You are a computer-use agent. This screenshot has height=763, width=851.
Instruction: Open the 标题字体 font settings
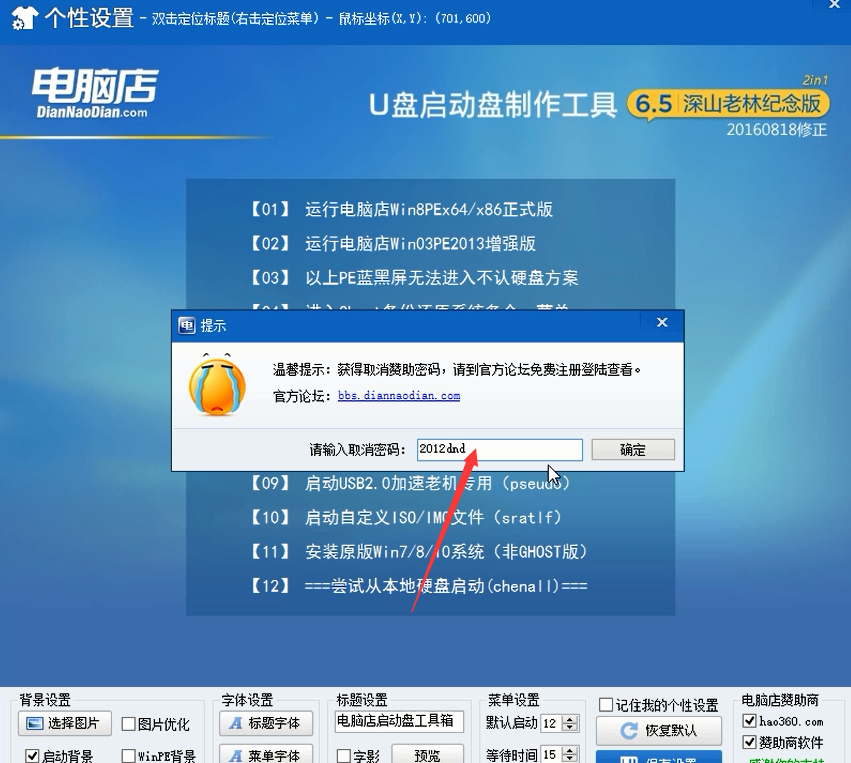(x=266, y=723)
